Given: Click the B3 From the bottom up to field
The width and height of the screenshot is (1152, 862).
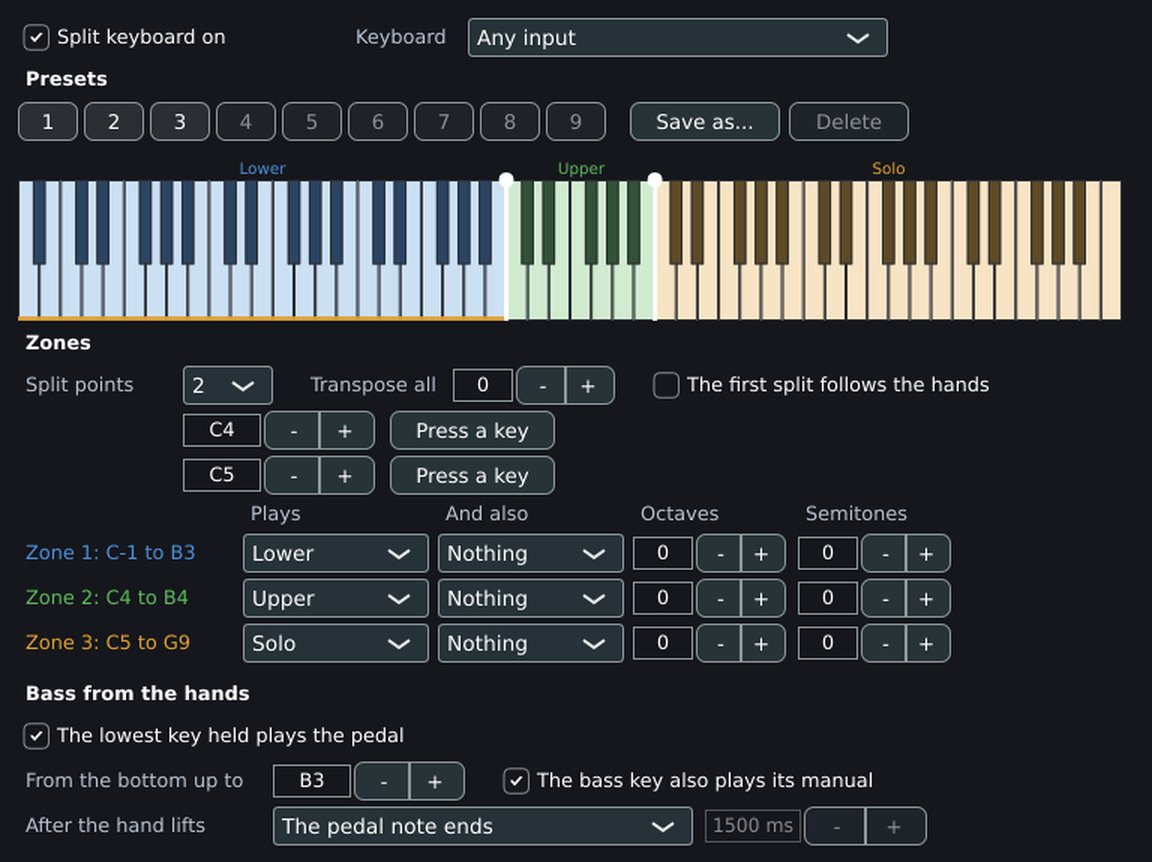Looking at the screenshot, I should tap(312, 780).
